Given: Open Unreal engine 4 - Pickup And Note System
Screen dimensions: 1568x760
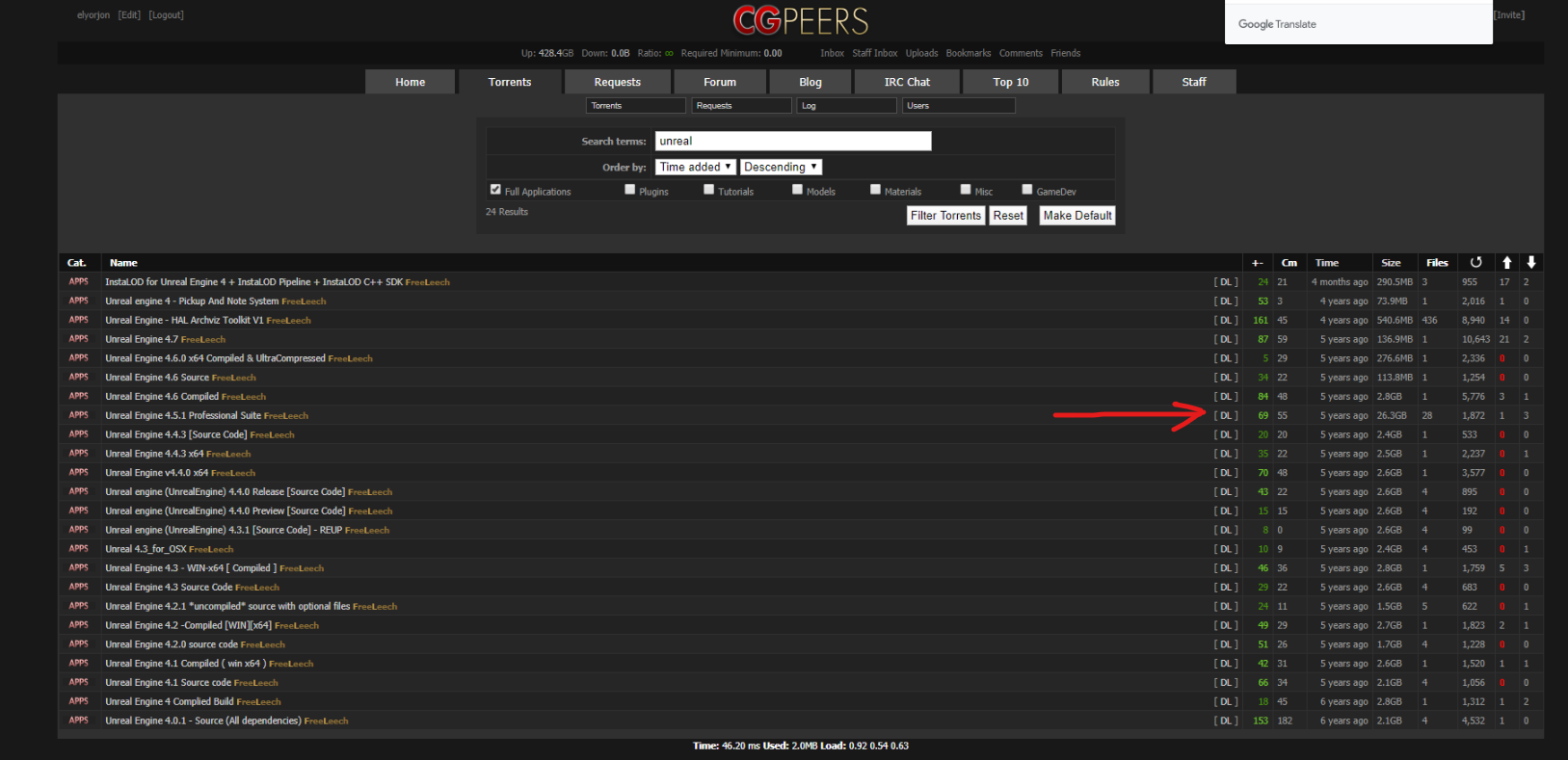Looking at the screenshot, I should [192, 301].
